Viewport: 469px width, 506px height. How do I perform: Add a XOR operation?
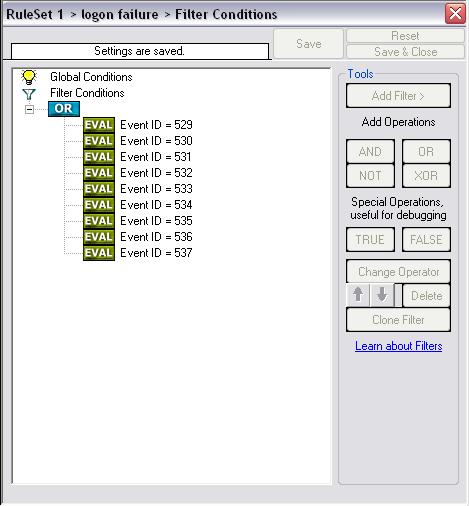(x=426, y=176)
